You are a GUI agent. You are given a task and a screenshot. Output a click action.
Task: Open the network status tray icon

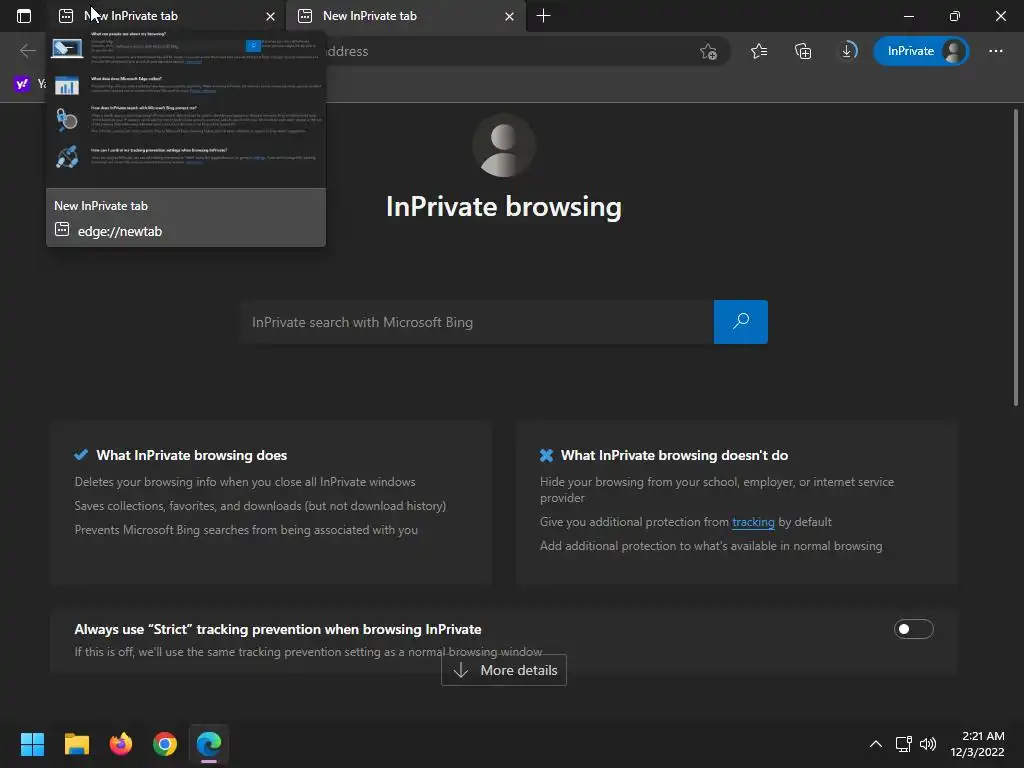pos(903,744)
